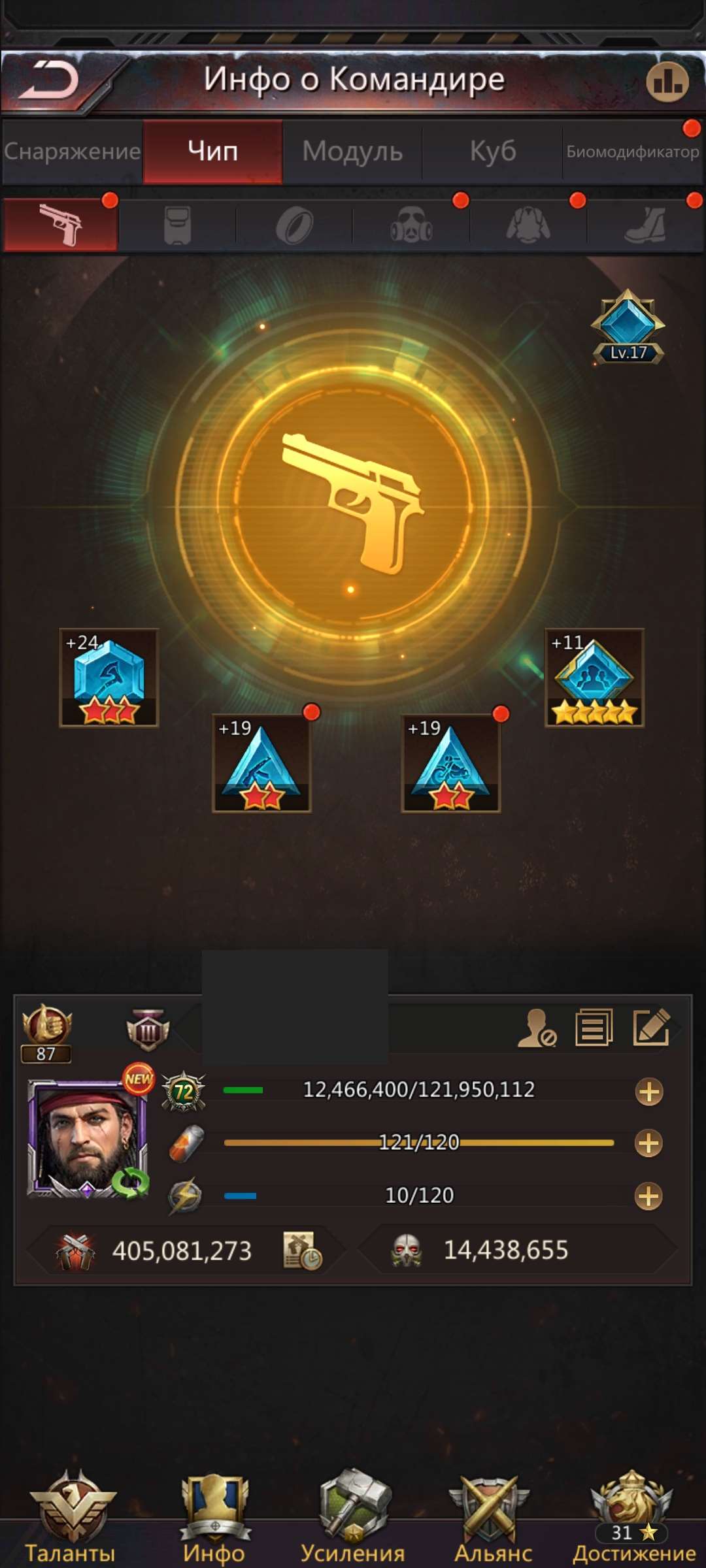Screen dimensions: 706x1568
Task: Open the edit commander name icon
Action: pyautogui.click(x=652, y=1027)
